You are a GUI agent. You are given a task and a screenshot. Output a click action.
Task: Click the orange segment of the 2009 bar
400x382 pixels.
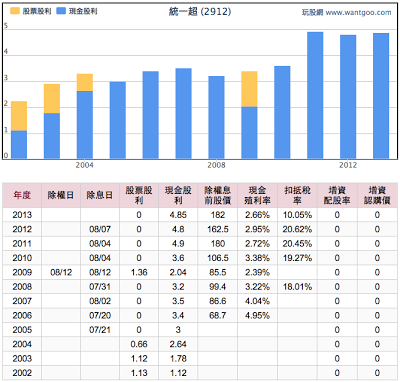249,89
